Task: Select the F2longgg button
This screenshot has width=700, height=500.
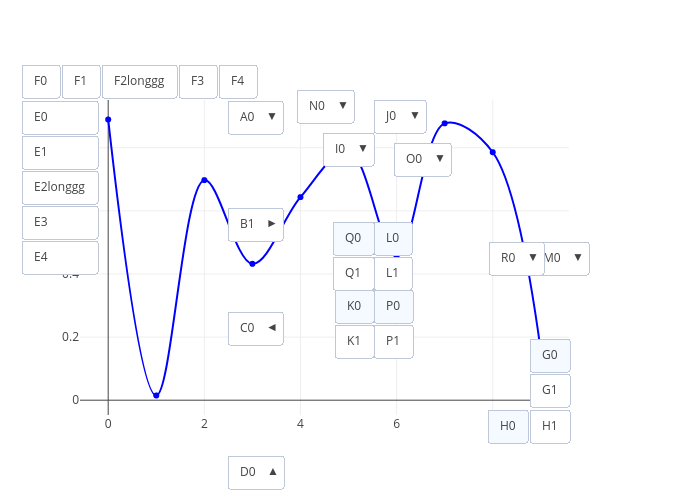Action: pyautogui.click(x=140, y=82)
